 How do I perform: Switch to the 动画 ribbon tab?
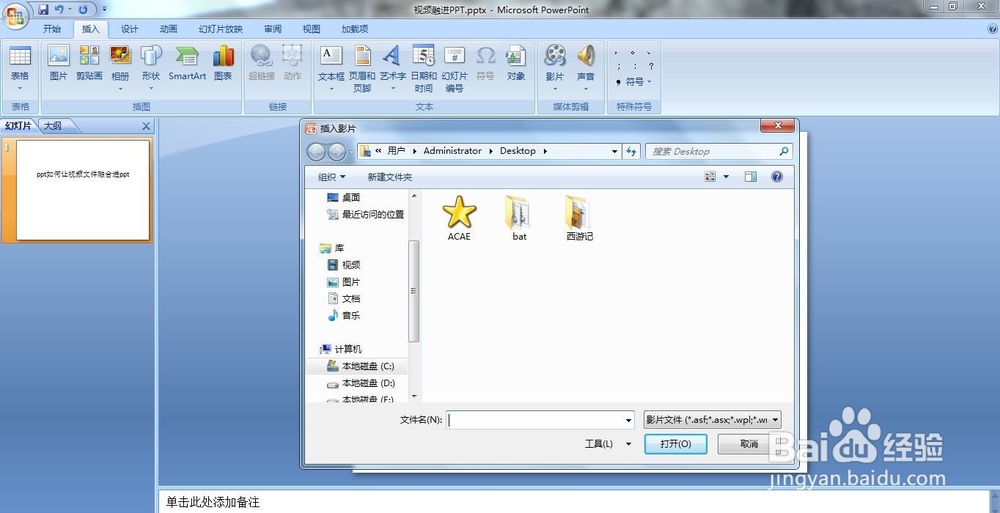pyautogui.click(x=168, y=29)
